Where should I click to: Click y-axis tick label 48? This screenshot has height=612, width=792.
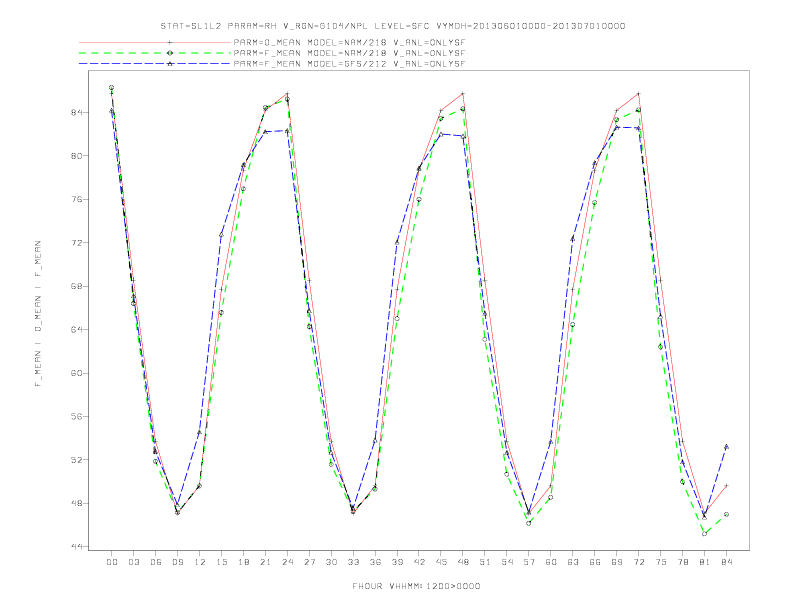(76, 503)
